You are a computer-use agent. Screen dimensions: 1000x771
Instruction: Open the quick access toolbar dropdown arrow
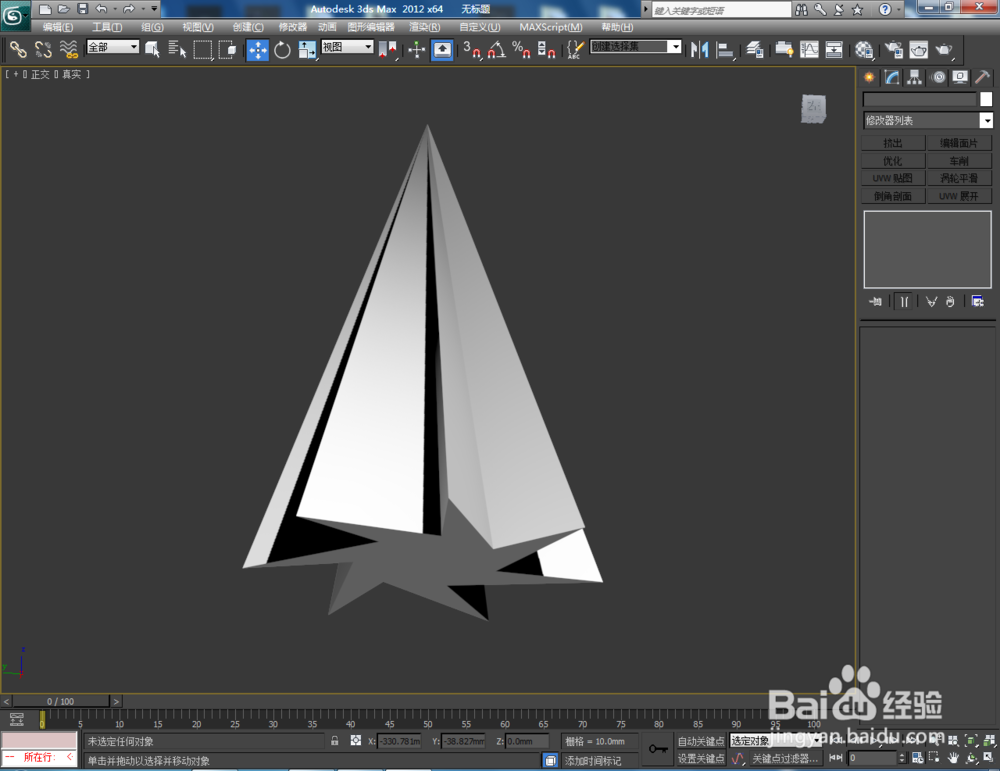point(154,9)
